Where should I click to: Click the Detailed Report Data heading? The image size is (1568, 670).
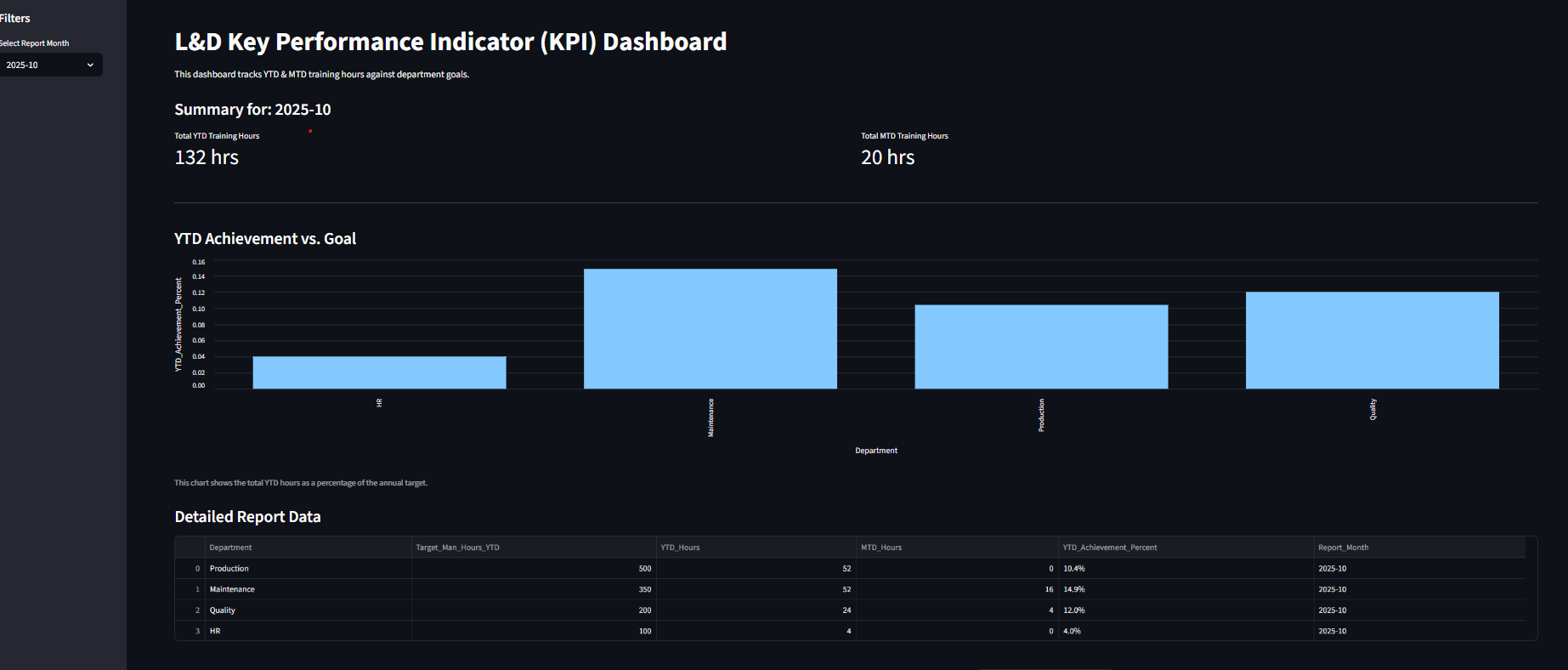click(x=247, y=517)
